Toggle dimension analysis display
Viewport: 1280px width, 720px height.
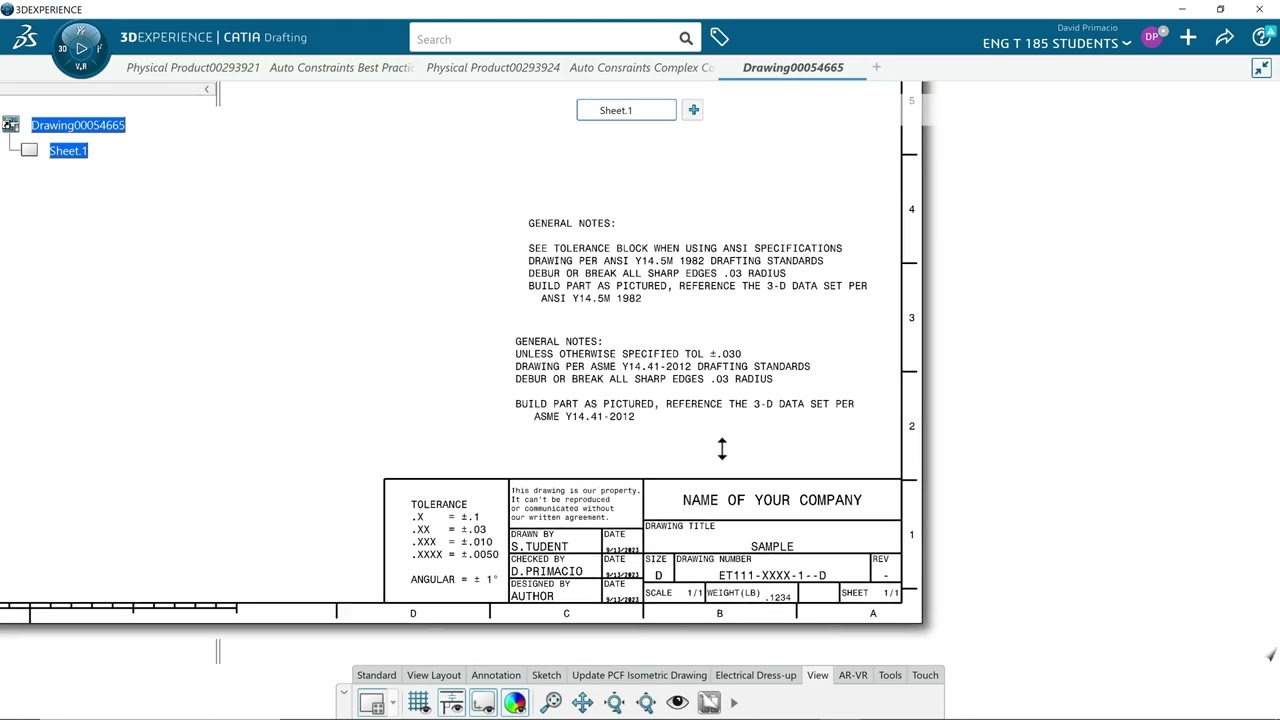tap(451, 703)
